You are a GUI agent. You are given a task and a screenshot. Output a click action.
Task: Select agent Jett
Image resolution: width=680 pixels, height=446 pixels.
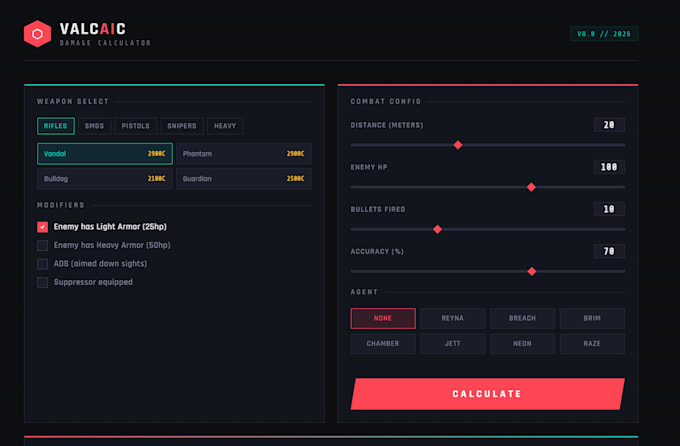point(452,344)
